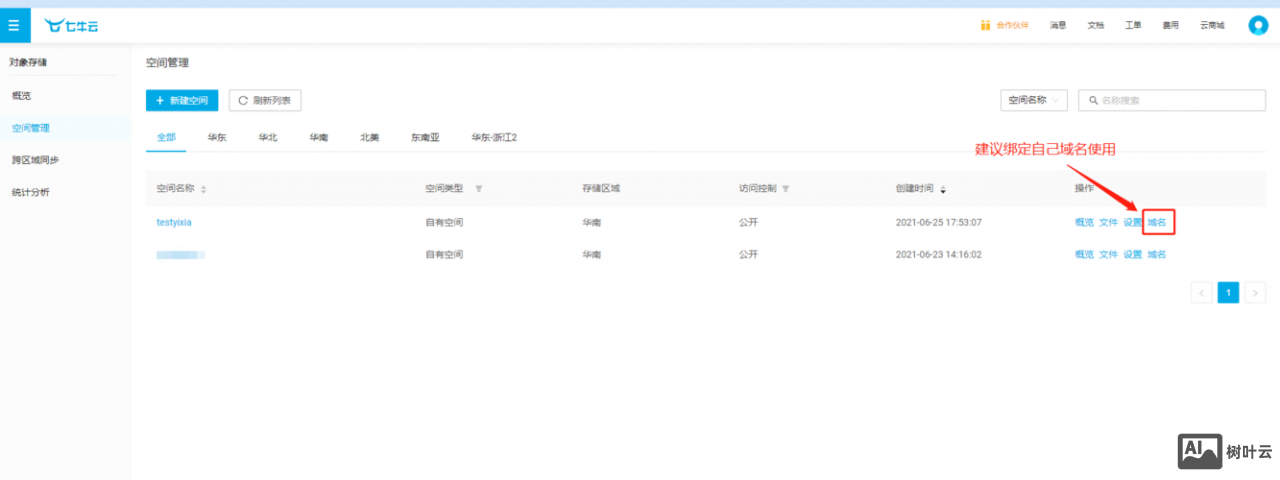Switch to the 华东 region tab
This screenshot has width=1280, height=480.
click(217, 137)
